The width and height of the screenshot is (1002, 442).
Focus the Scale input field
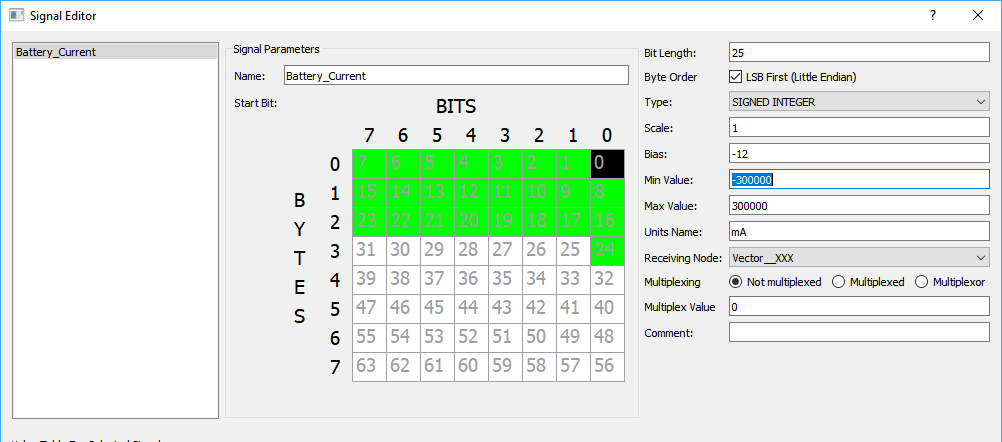[x=859, y=128]
